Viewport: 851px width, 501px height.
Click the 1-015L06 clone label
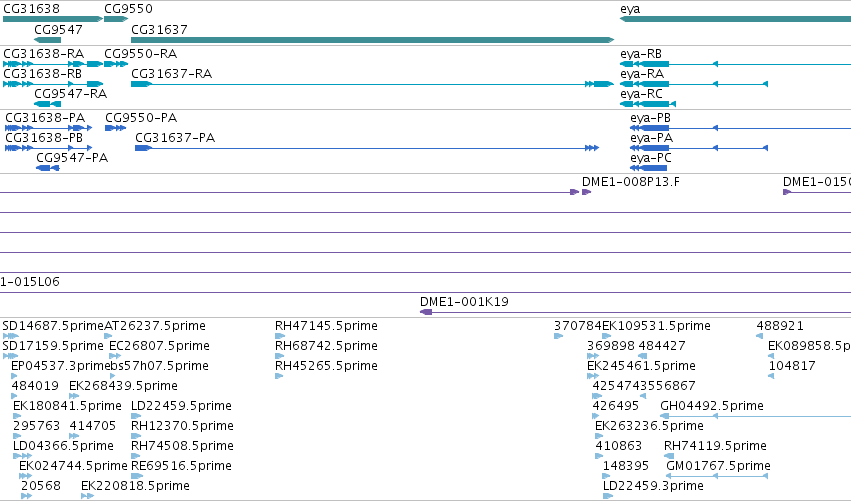(30, 281)
